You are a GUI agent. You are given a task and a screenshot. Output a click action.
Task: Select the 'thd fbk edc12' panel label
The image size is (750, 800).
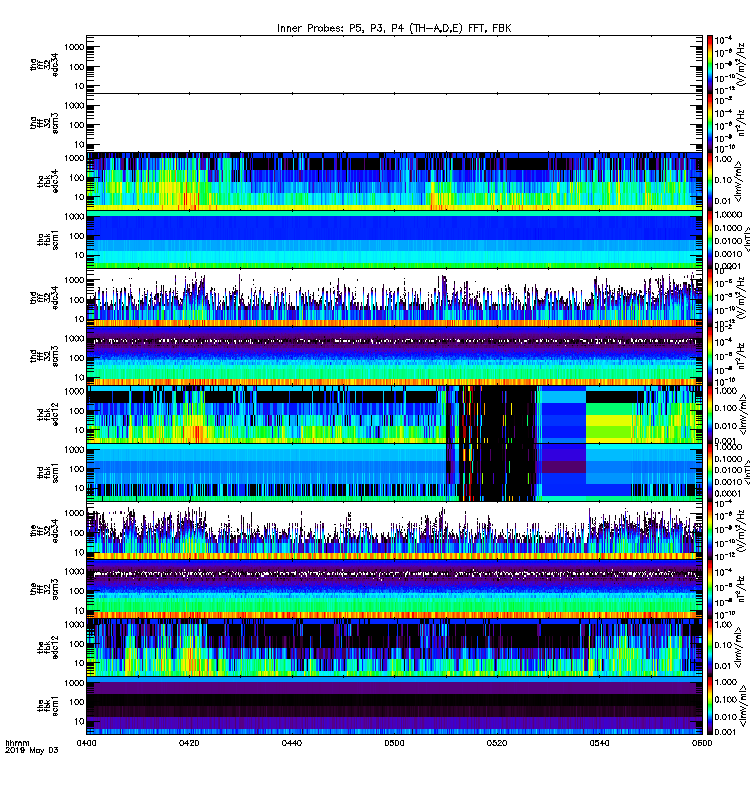48,414
